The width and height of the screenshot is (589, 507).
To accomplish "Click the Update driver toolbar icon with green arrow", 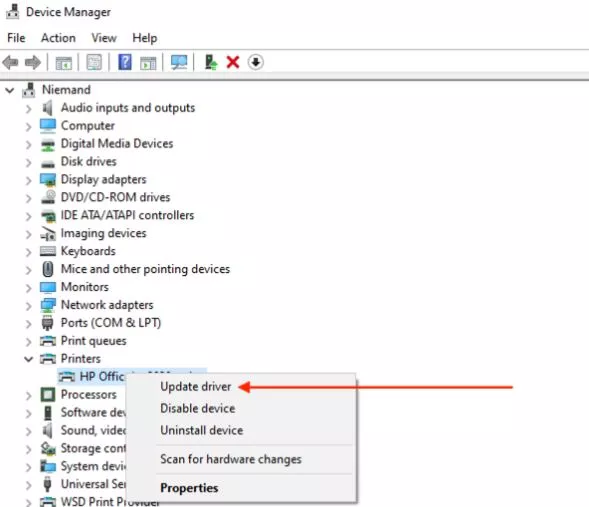I will point(211,62).
